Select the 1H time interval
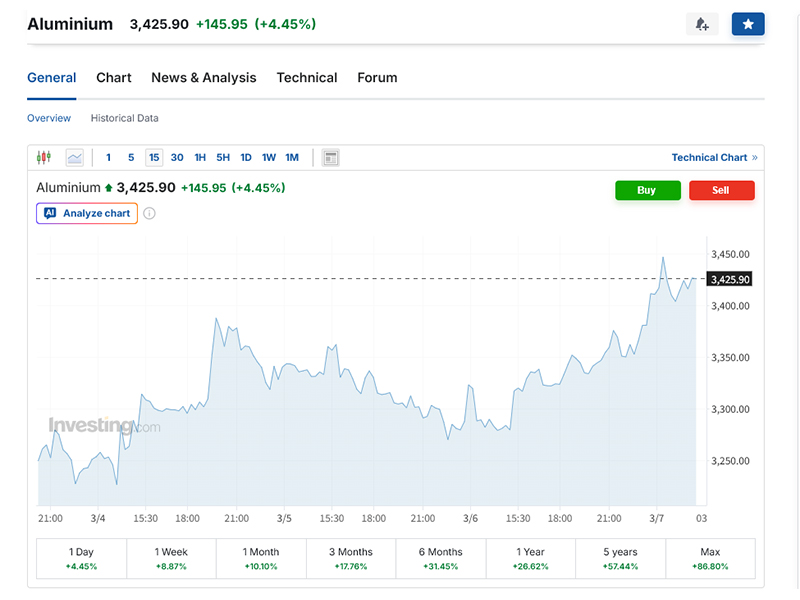 pos(200,157)
